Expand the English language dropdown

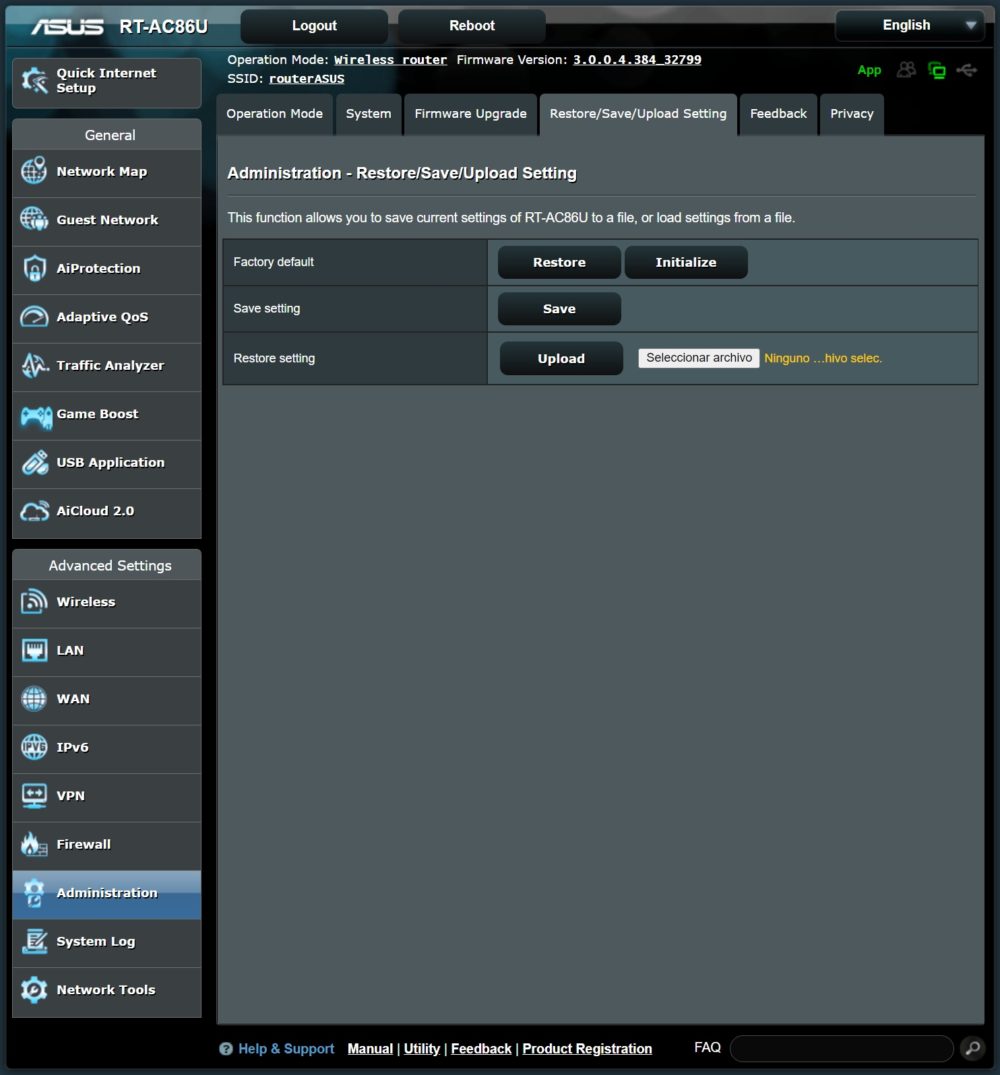(x=909, y=25)
